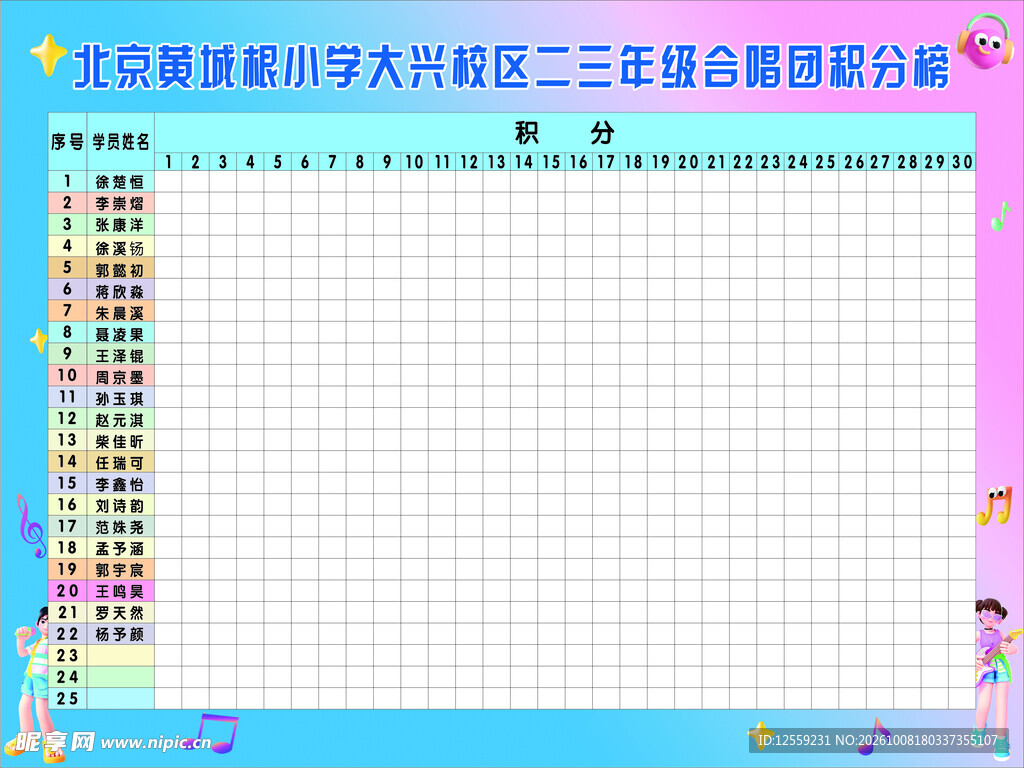Click the name 任瑞可
This screenshot has width=1024, height=768.
(120, 463)
